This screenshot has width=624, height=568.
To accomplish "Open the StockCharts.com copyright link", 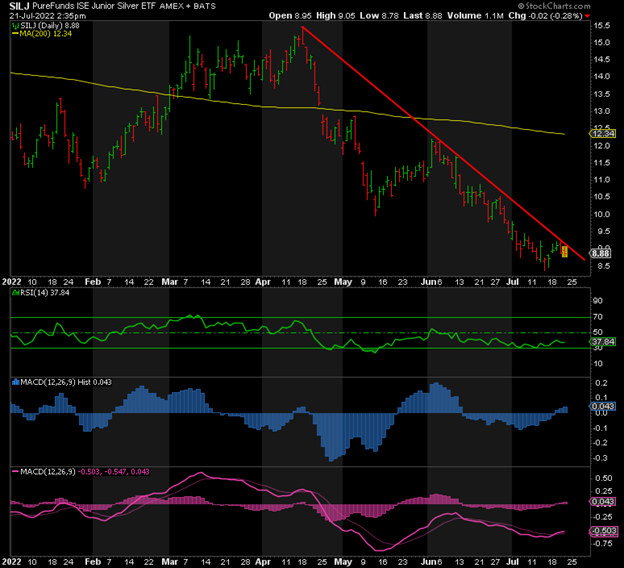I will pyautogui.click(x=554, y=6).
